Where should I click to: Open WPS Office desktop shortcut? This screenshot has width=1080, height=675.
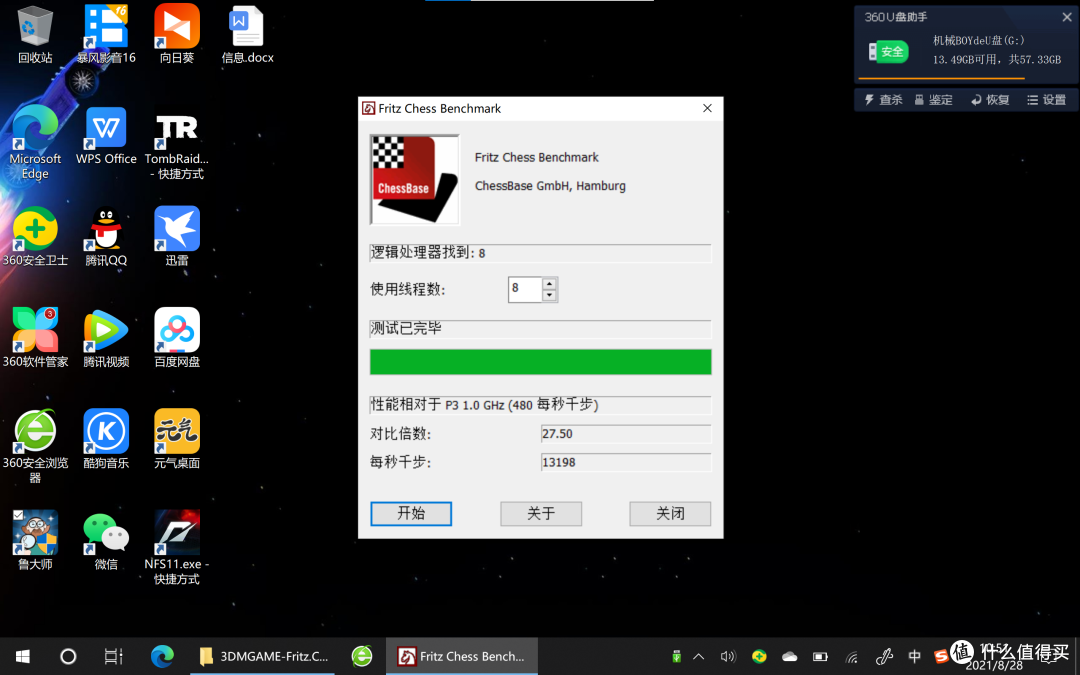click(x=106, y=136)
